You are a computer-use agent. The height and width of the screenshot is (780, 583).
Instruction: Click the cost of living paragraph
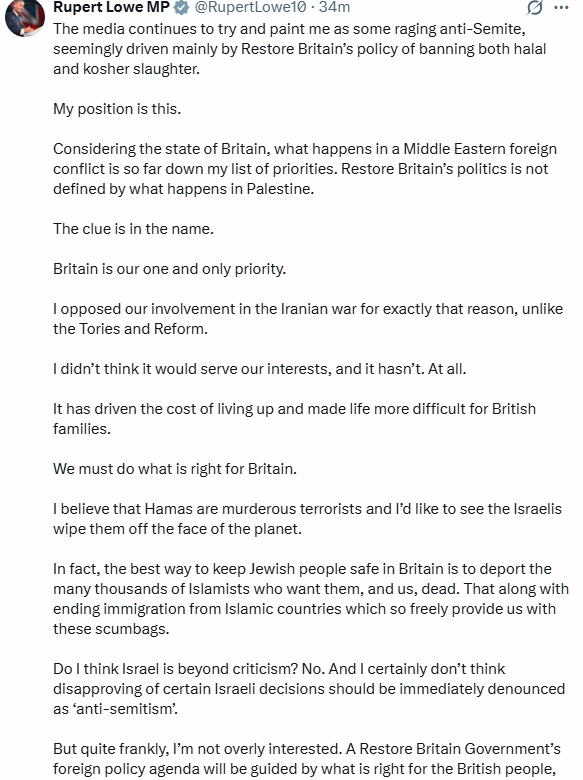[294, 418]
